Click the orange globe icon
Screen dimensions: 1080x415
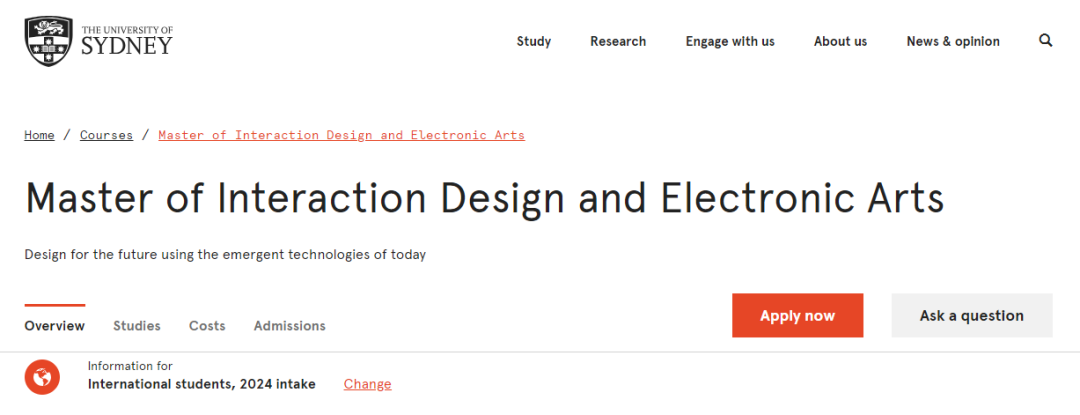pos(42,377)
